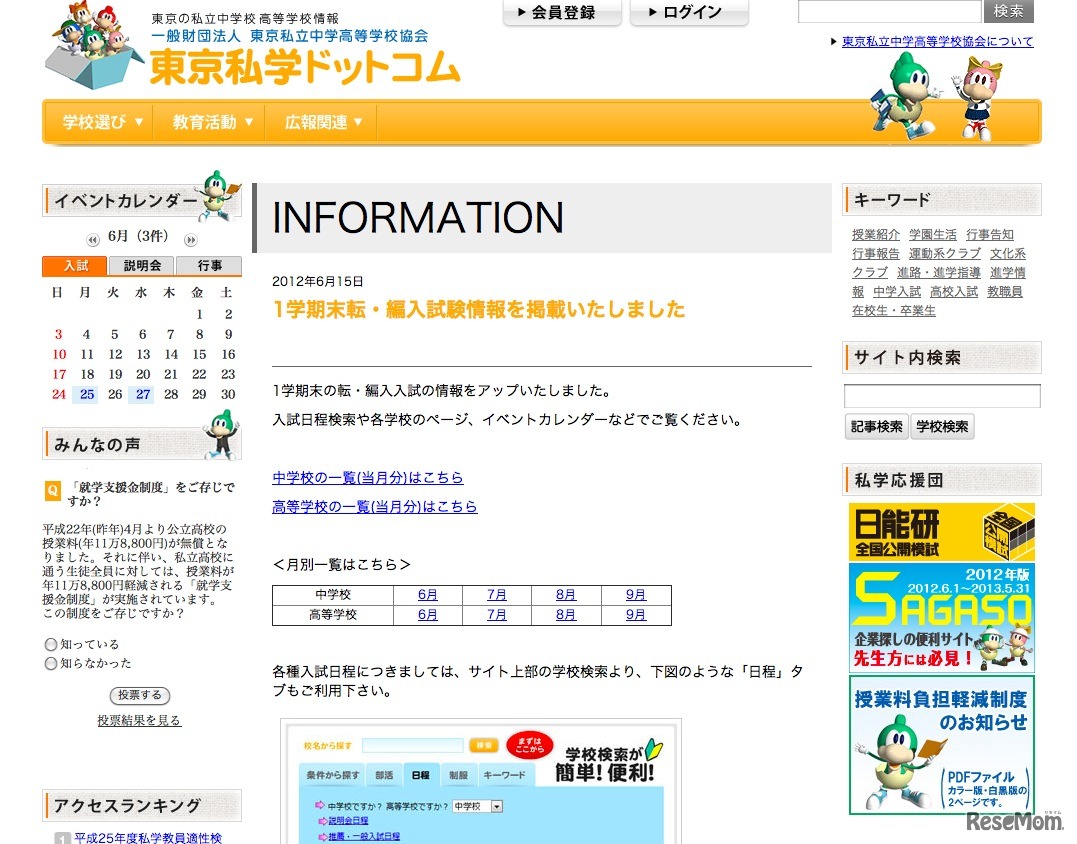This screenshot has width=1077, height=844.
Task: Click the Q icon in みんなの声 poll
Action: (52, 490)
